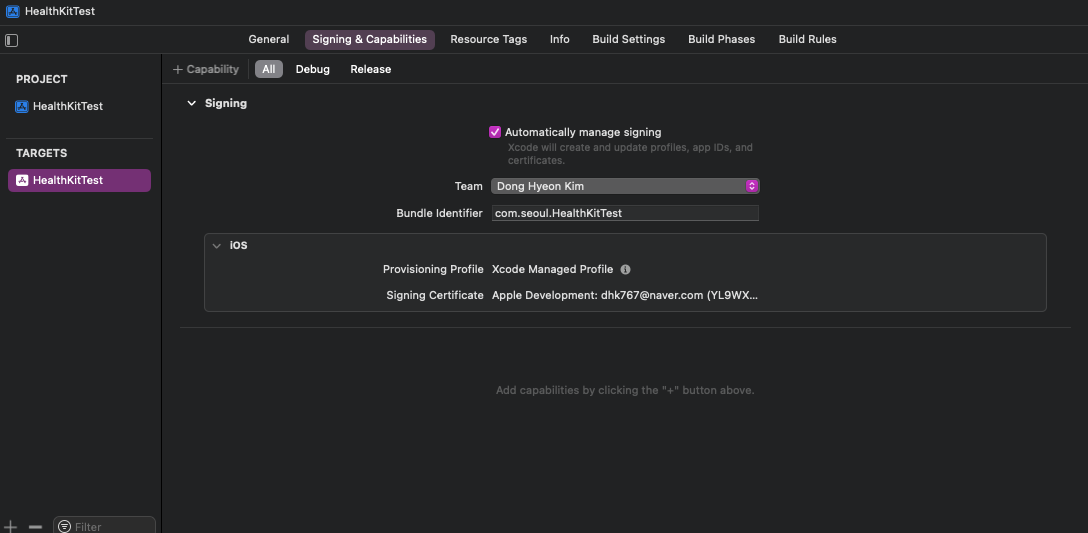Open the General tab

click(x=269, y=40)
